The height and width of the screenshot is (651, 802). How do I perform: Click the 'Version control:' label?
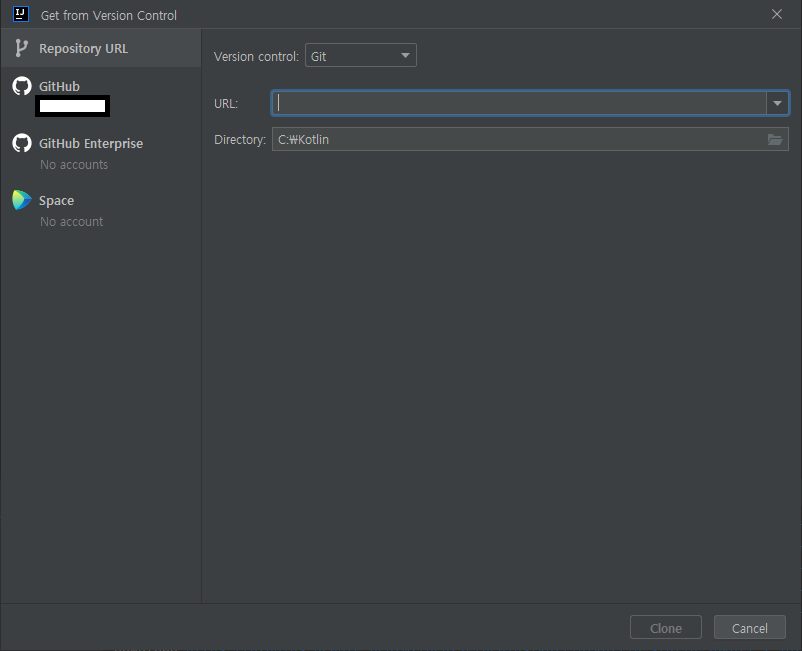[x=256, y=56]
